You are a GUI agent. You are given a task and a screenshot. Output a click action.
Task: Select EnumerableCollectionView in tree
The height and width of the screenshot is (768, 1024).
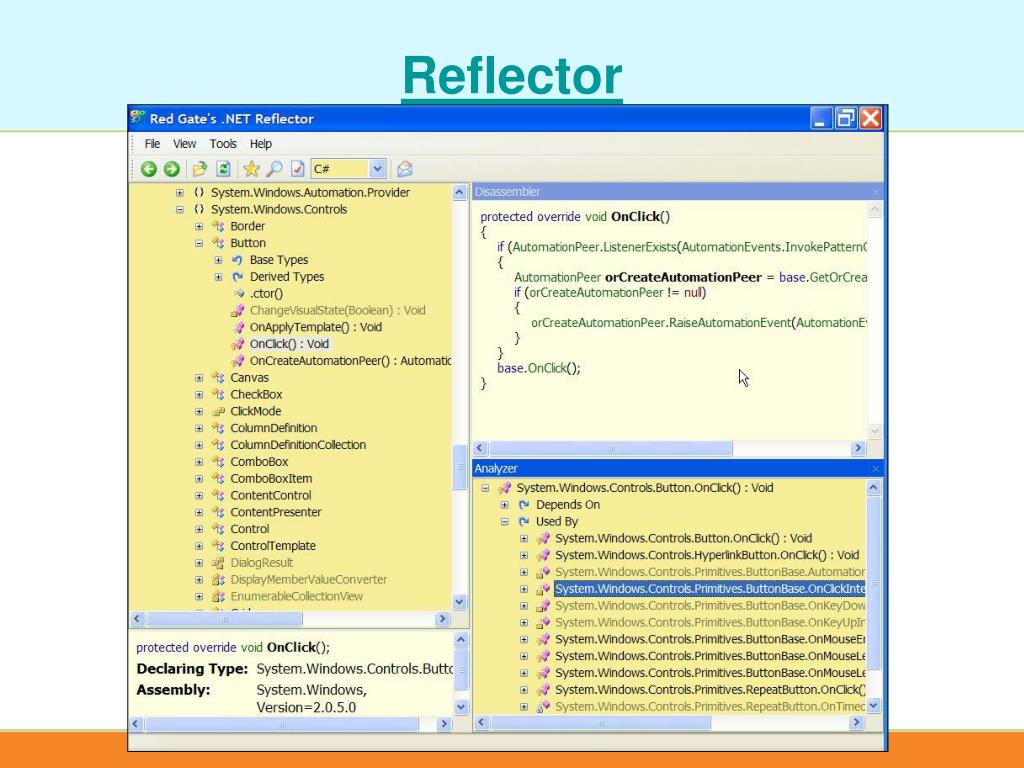pyautogui.click(x=296, y=596)
